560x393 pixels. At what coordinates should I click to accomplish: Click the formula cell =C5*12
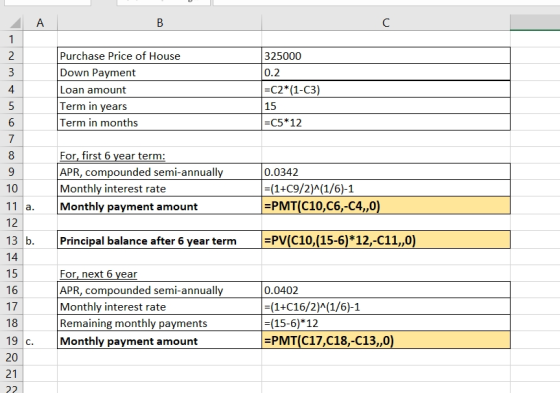386,123
